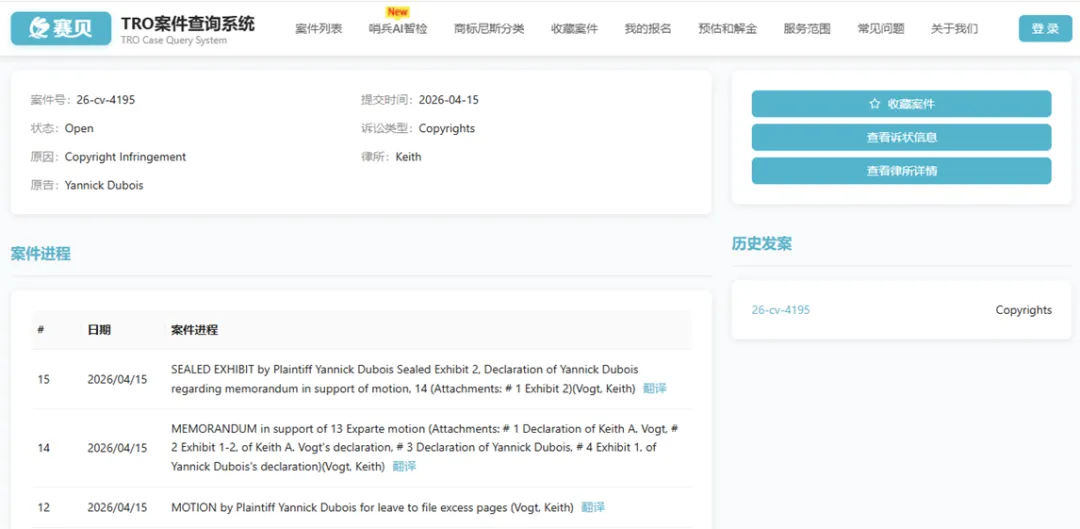Click the 提交时间 value 2026-04-15
The height and width of the screenshot is (529, 1080).
click(448, 100)
